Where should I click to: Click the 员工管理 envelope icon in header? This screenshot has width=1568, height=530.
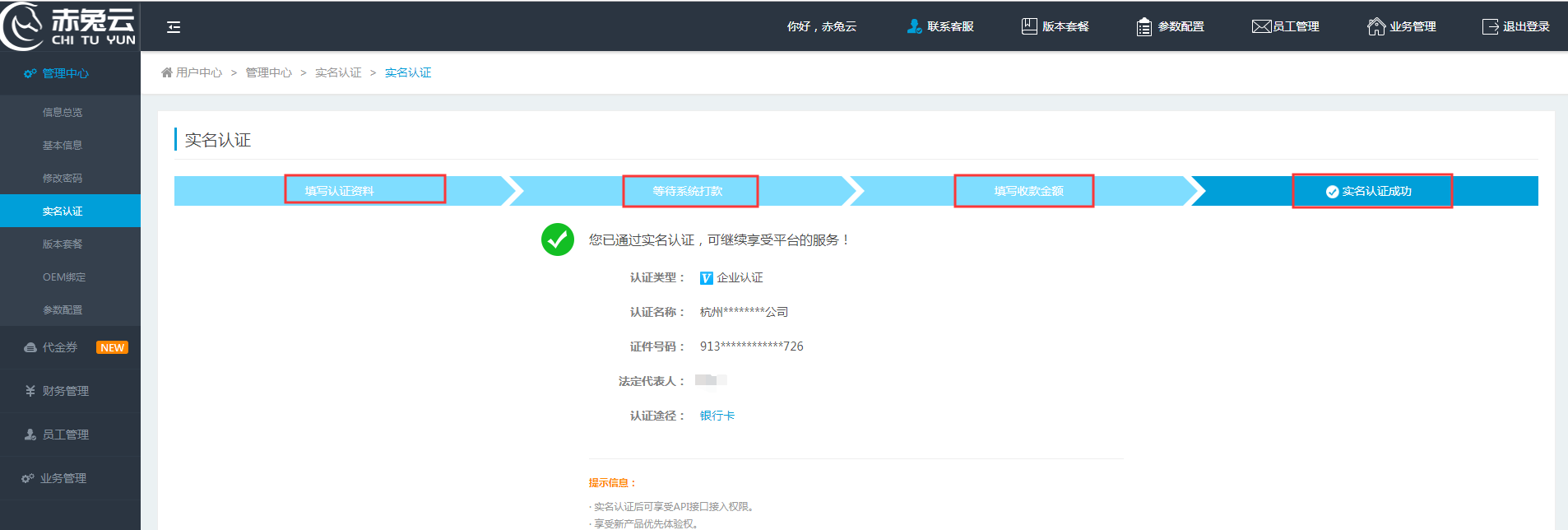(x=1261, y=26)
